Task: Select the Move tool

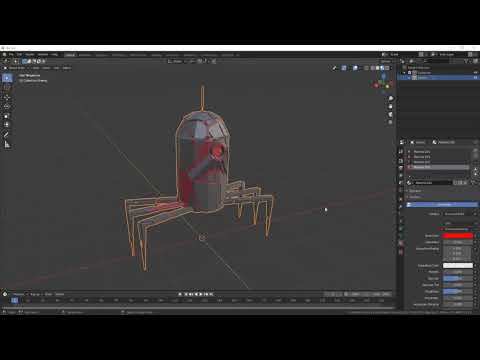Action: (7, 98)
